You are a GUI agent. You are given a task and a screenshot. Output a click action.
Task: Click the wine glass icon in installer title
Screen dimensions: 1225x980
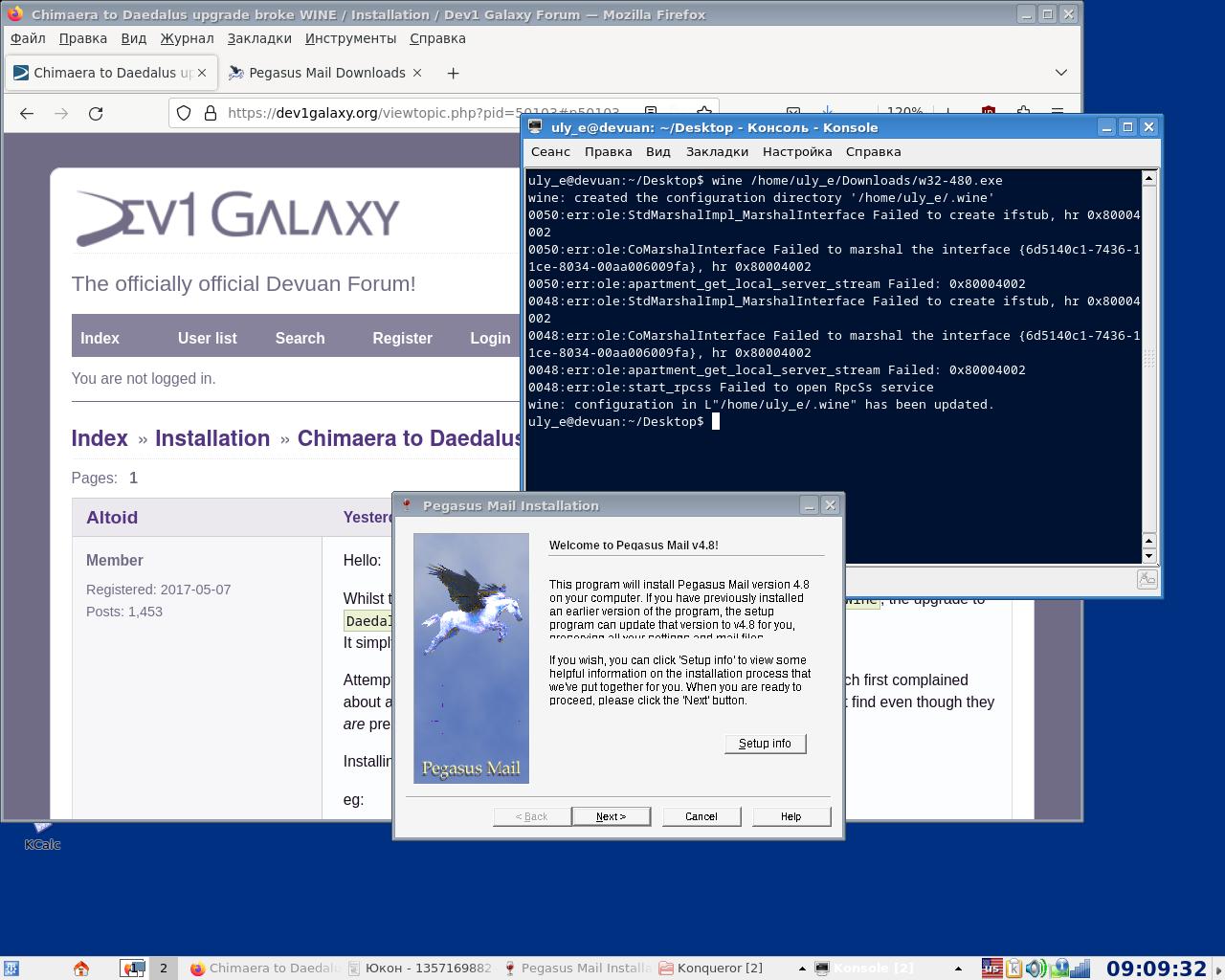tap(407, 505)
